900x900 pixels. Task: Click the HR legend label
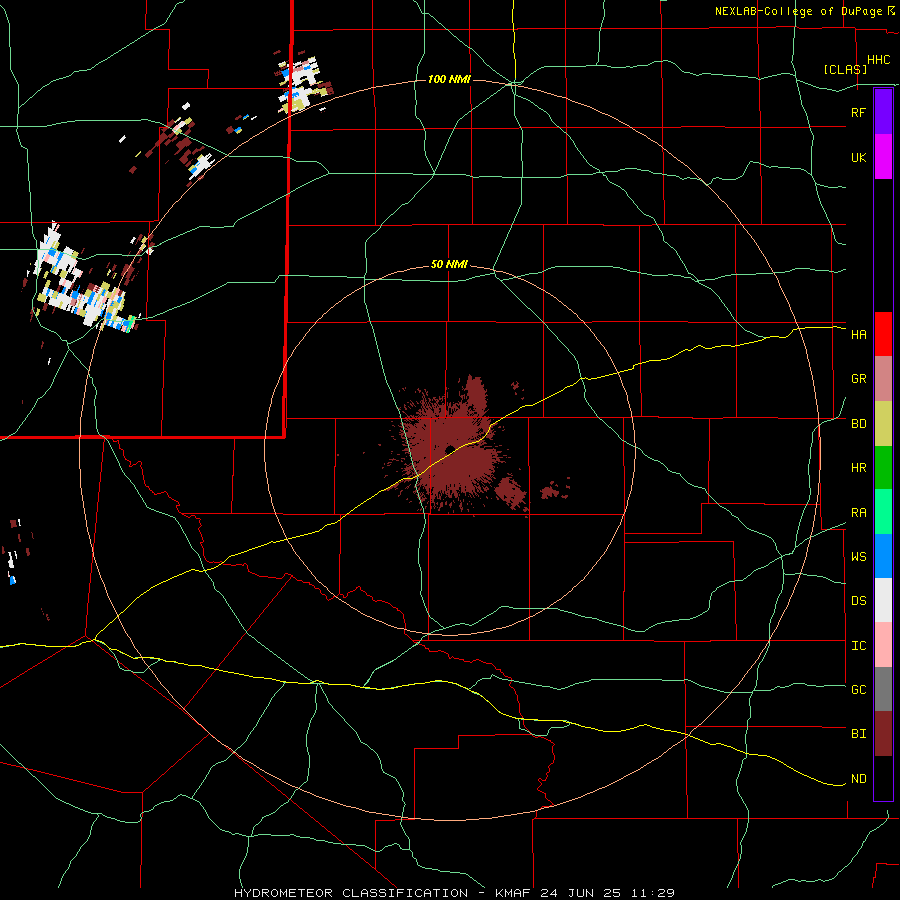point(858,468)
